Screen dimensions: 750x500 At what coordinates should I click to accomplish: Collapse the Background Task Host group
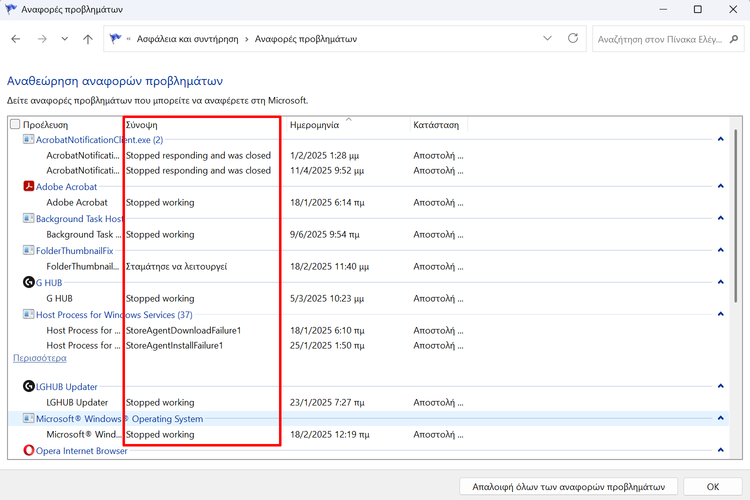pos(720,218)
